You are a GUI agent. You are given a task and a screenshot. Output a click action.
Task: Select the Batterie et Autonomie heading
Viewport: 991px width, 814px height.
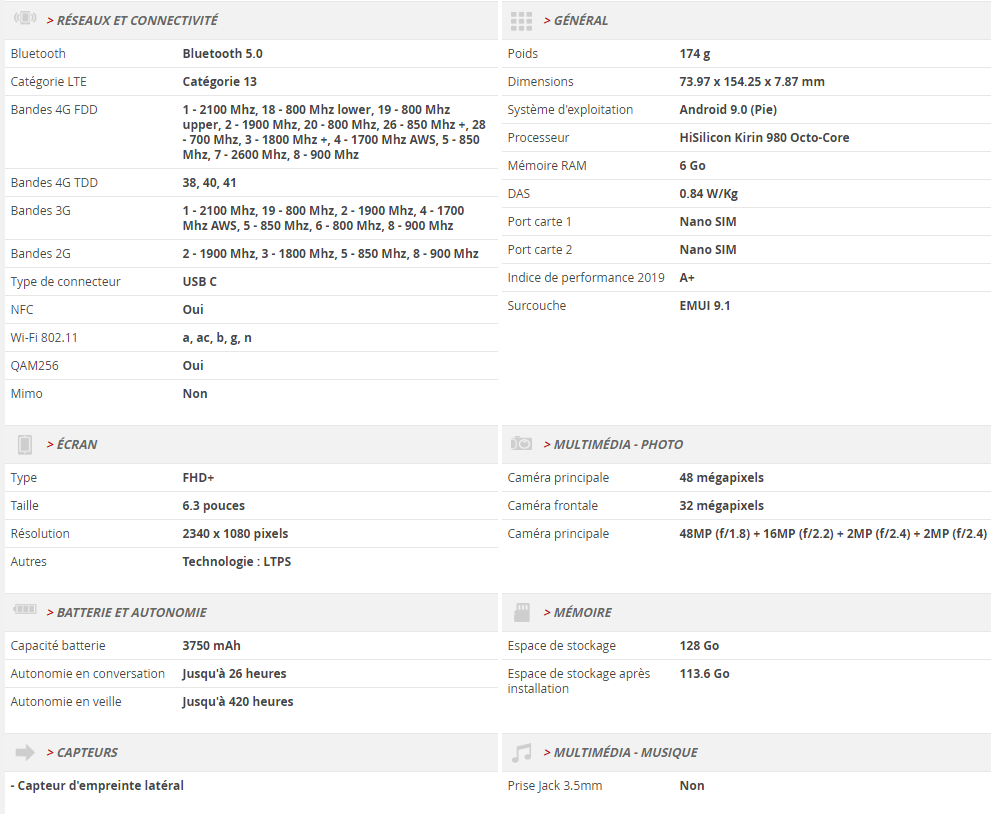pyautogui.click(x=131, y=612)
